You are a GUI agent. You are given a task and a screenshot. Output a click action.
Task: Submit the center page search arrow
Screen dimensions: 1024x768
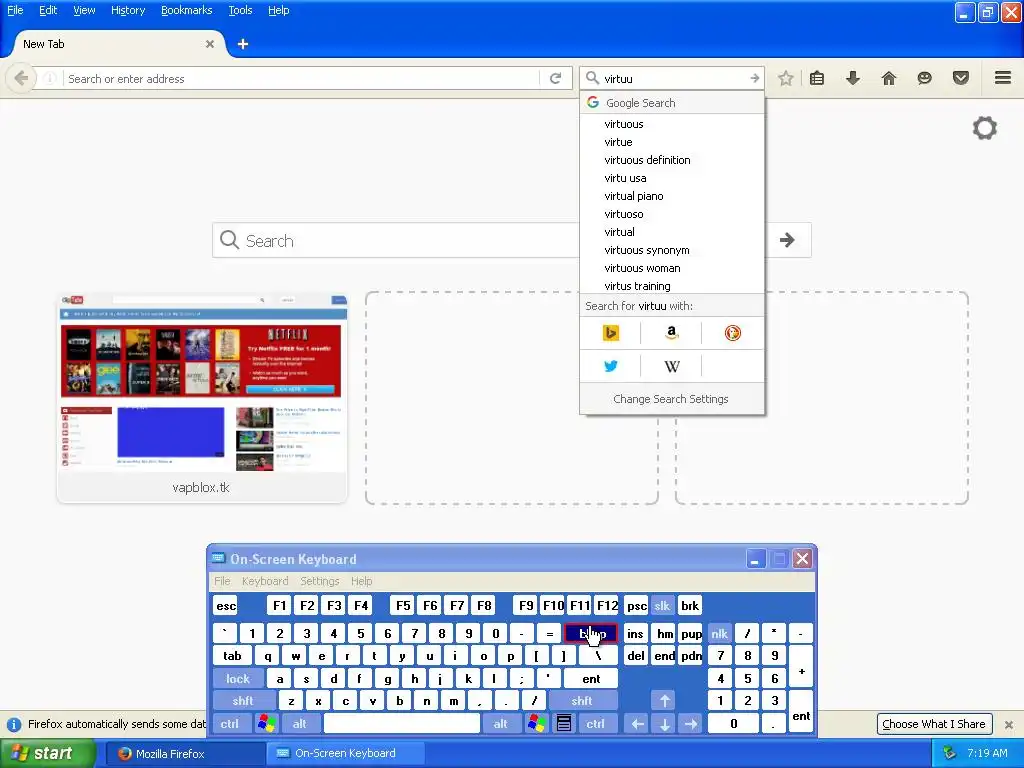[787, 240]
